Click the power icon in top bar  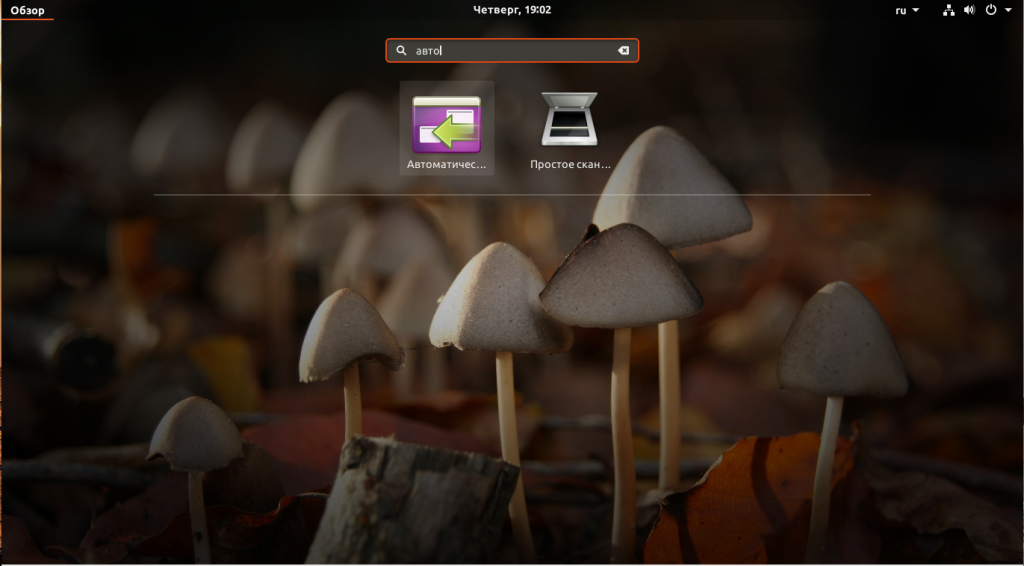(x=991, y=10)
